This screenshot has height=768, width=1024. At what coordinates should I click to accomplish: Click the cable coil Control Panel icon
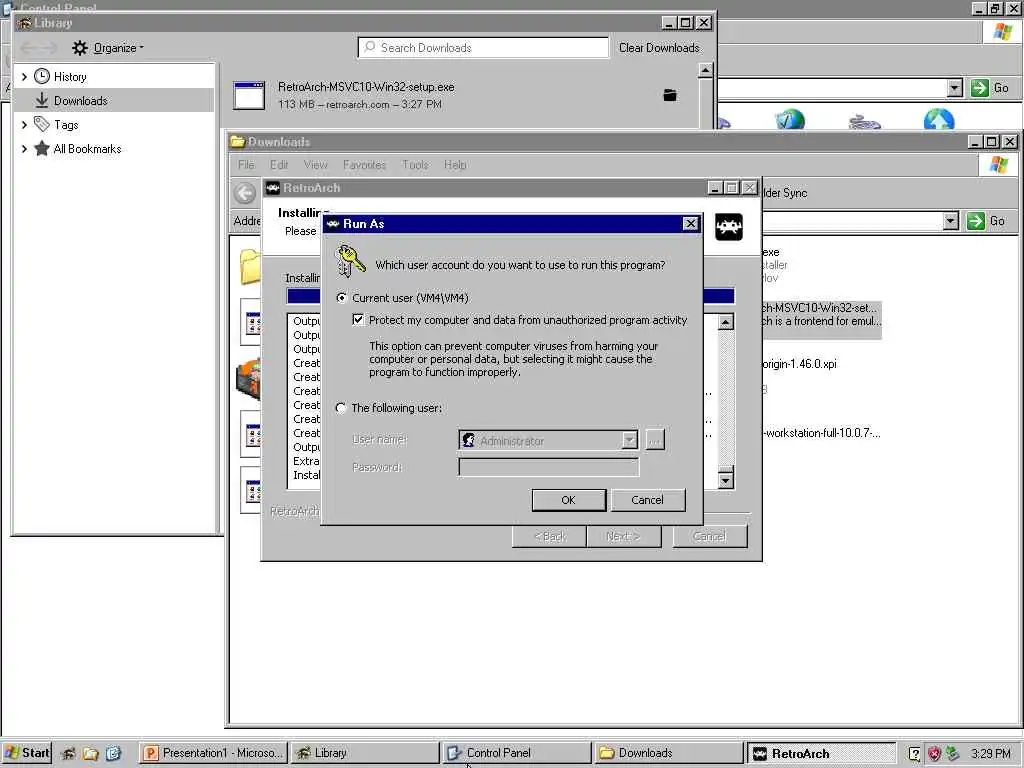tap(865, 121)
